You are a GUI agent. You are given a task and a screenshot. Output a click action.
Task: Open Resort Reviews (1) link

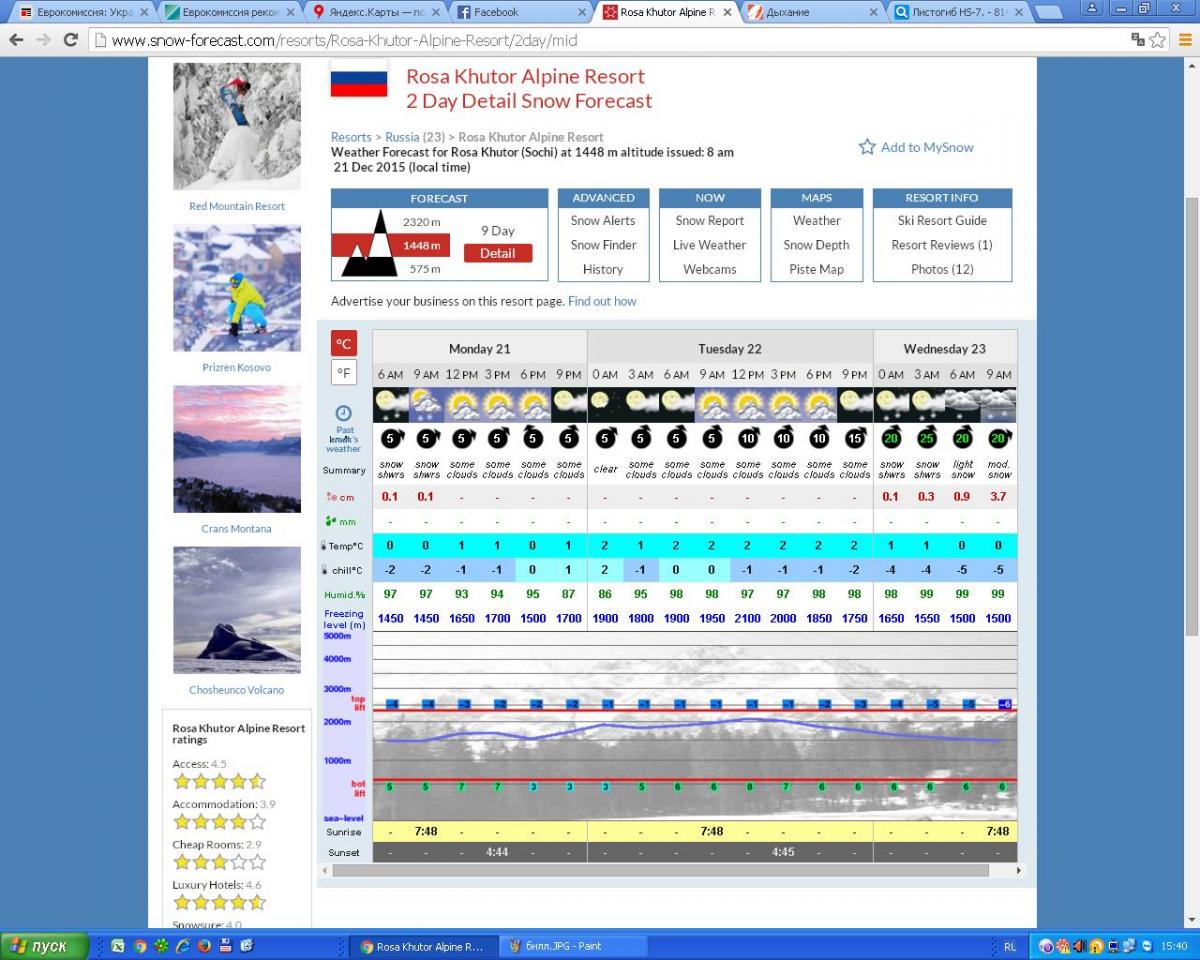click(942, 245)
